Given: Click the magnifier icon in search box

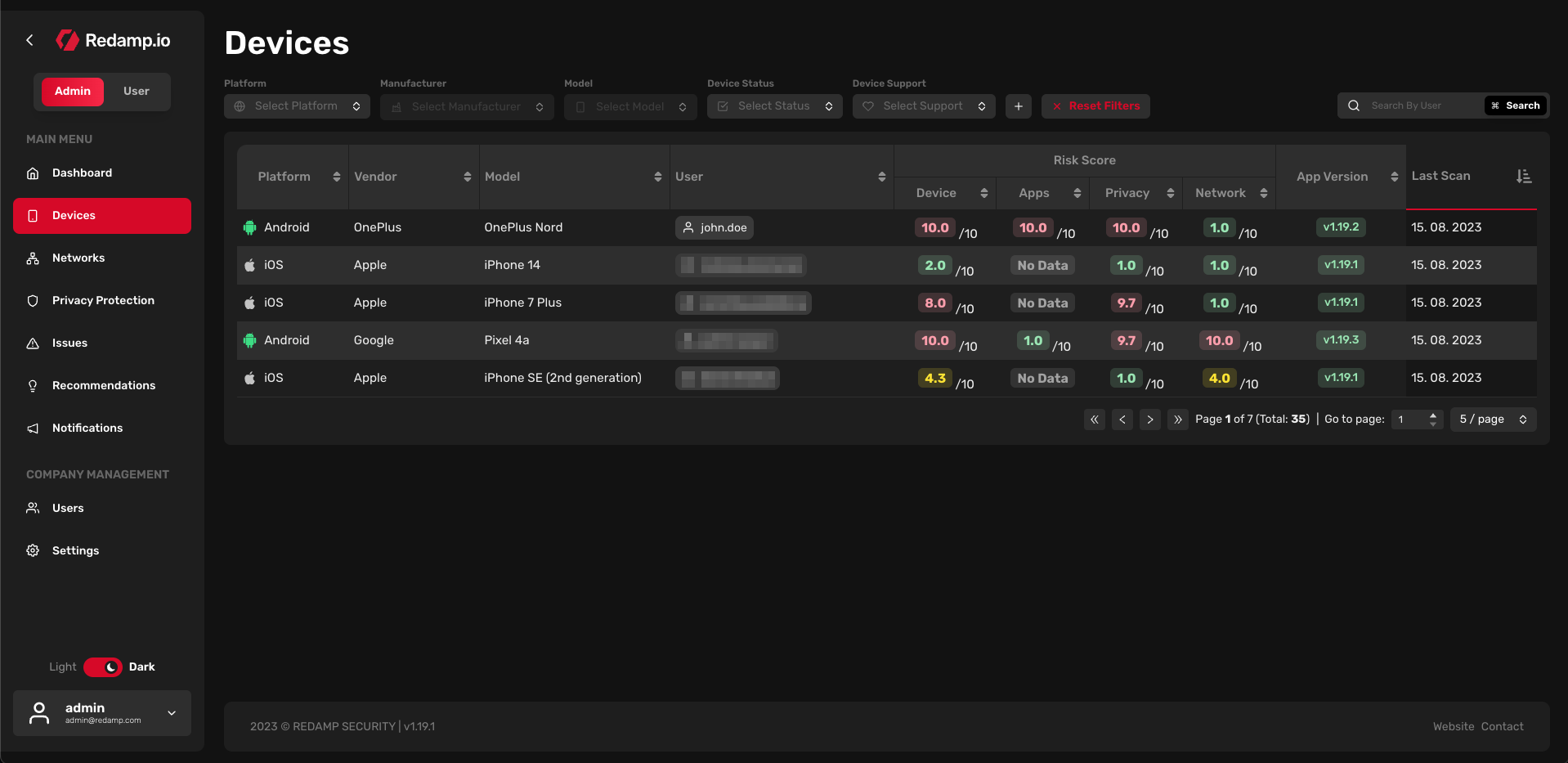Looking at the screenshot, I should point(1354,106).
